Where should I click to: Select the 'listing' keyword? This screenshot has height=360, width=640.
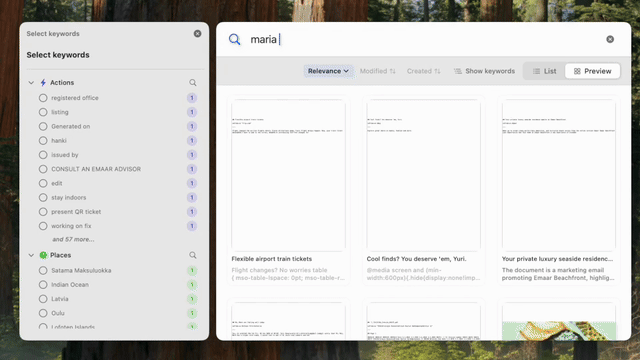43,112
